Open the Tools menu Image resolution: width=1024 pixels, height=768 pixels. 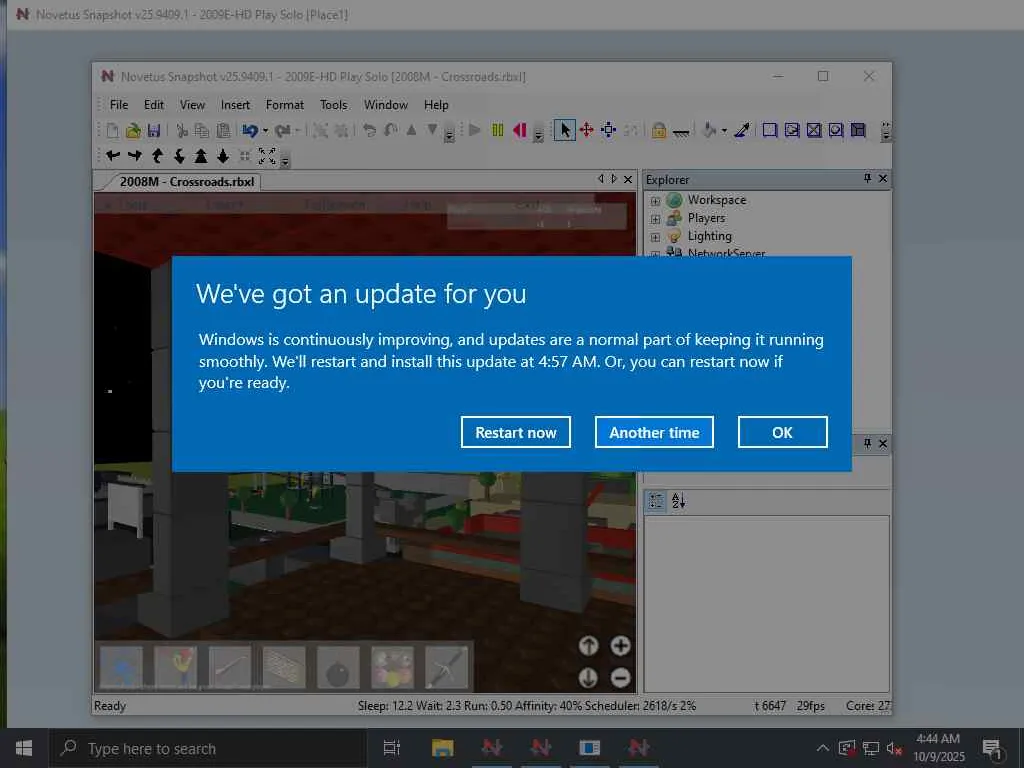333,104
